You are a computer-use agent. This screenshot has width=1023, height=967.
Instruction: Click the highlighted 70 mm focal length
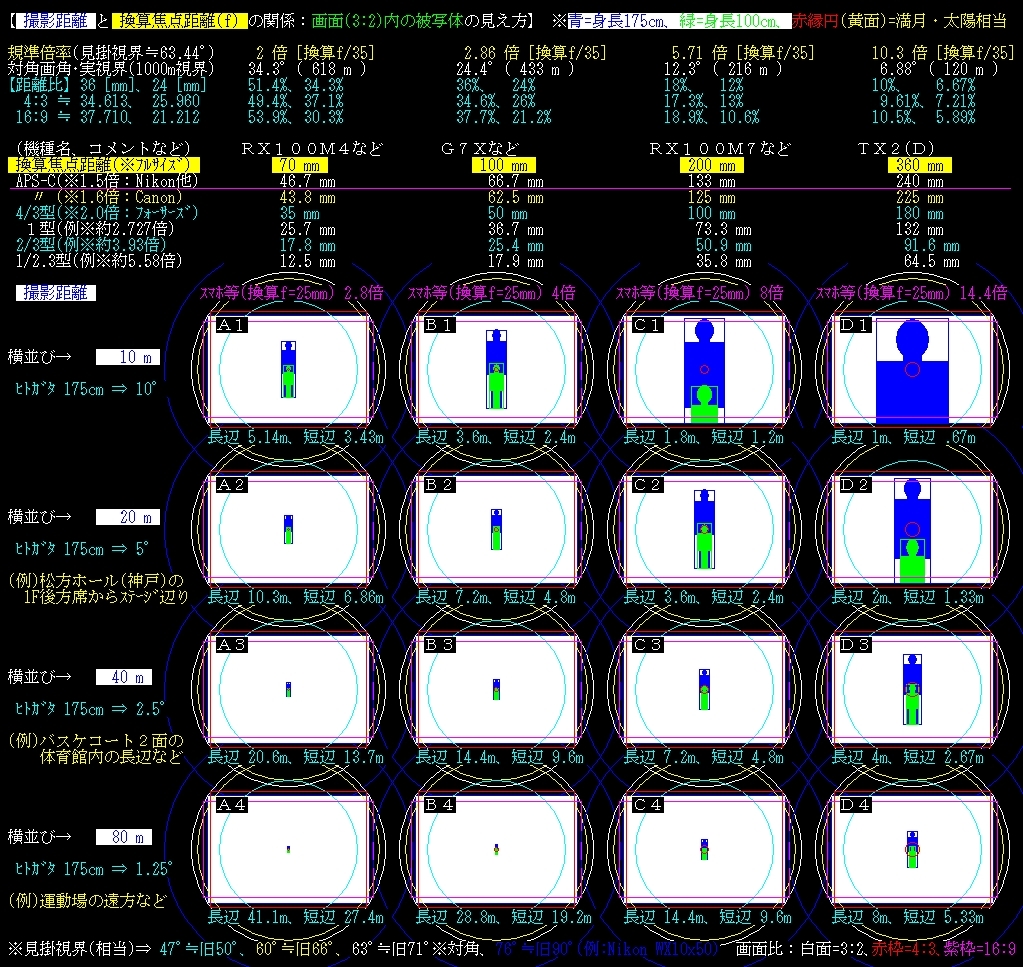coord(299,165)
